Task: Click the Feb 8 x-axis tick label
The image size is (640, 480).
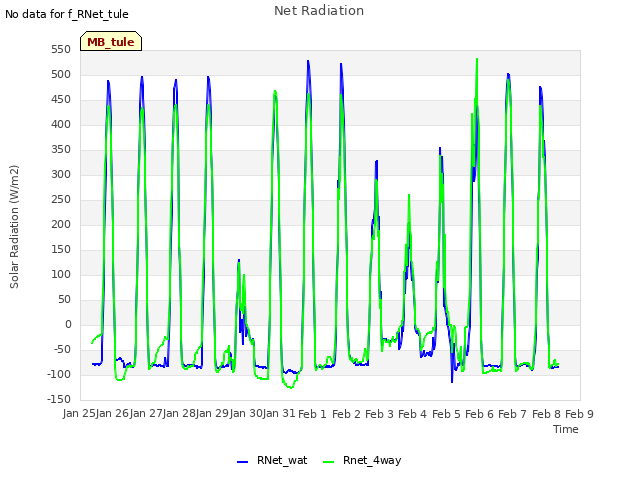Action: click(546, 414)
